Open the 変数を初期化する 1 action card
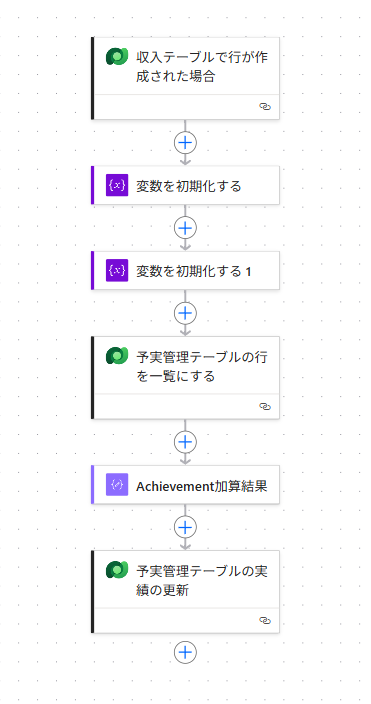 [x=186, y=270]
